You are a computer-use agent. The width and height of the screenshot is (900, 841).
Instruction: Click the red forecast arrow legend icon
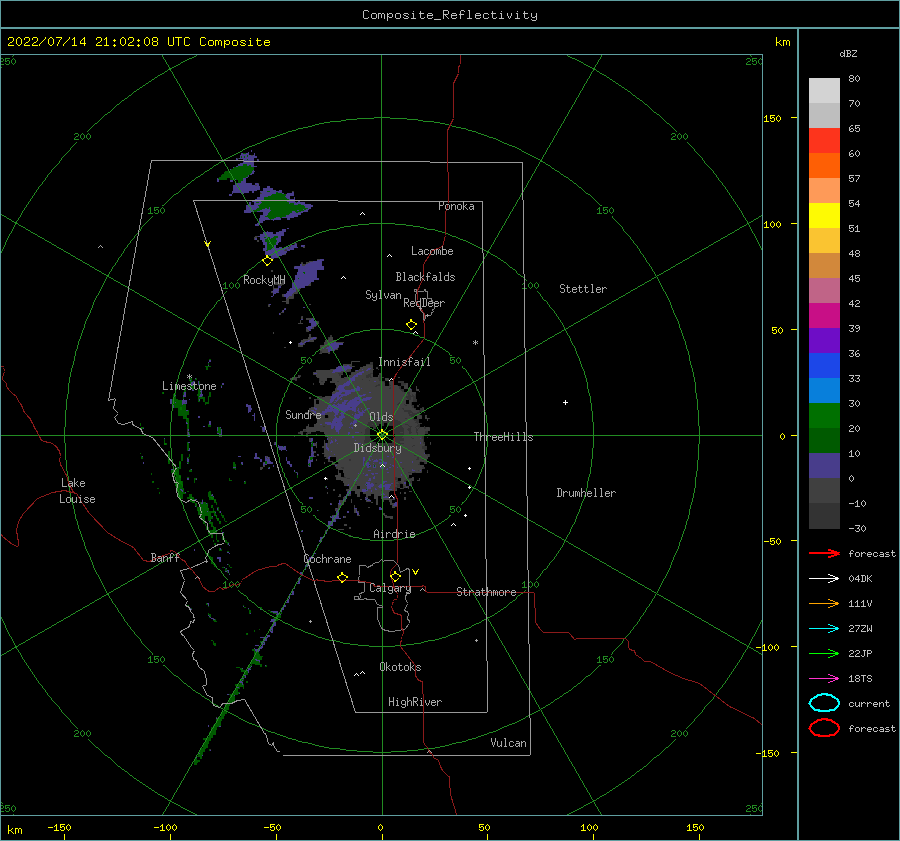coord(824,553)
